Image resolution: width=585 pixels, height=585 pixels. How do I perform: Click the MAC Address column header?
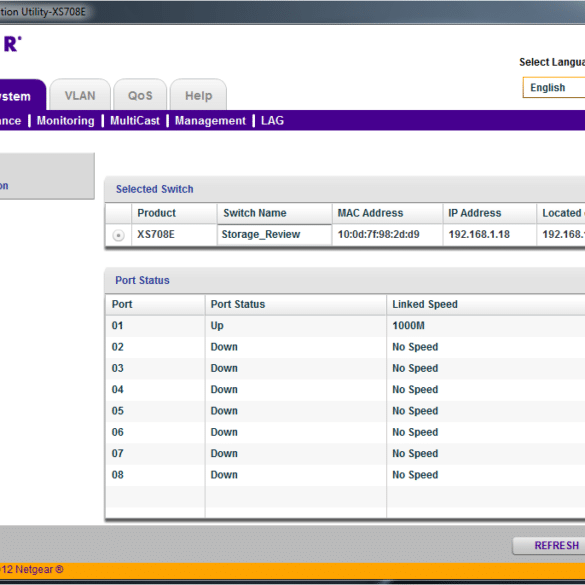(x=387, y=213)
